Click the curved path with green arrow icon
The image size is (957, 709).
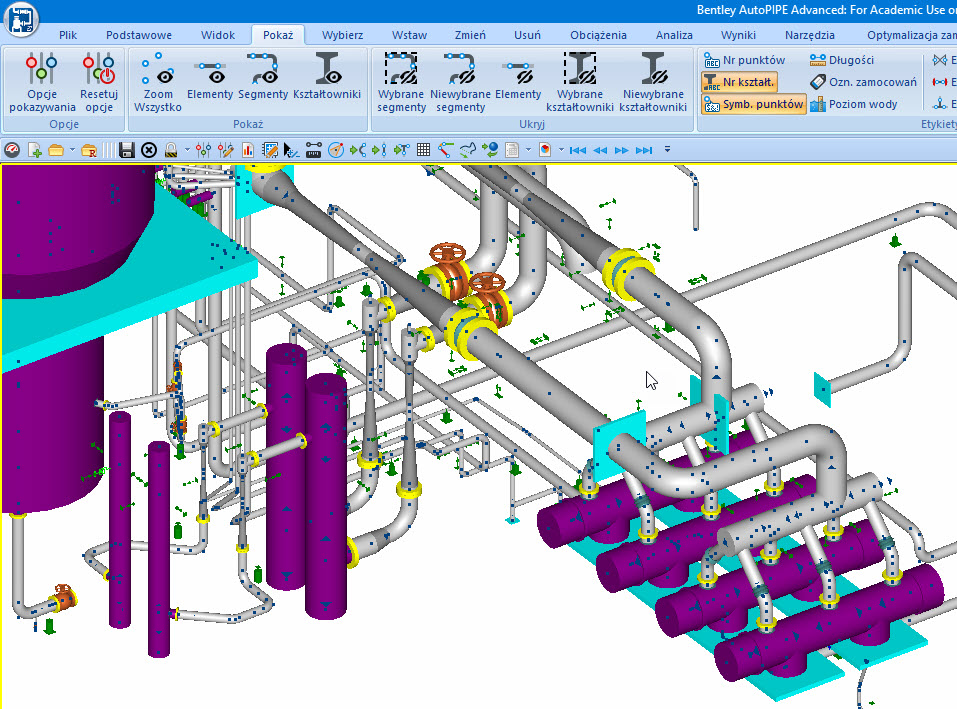click(468, 149)
